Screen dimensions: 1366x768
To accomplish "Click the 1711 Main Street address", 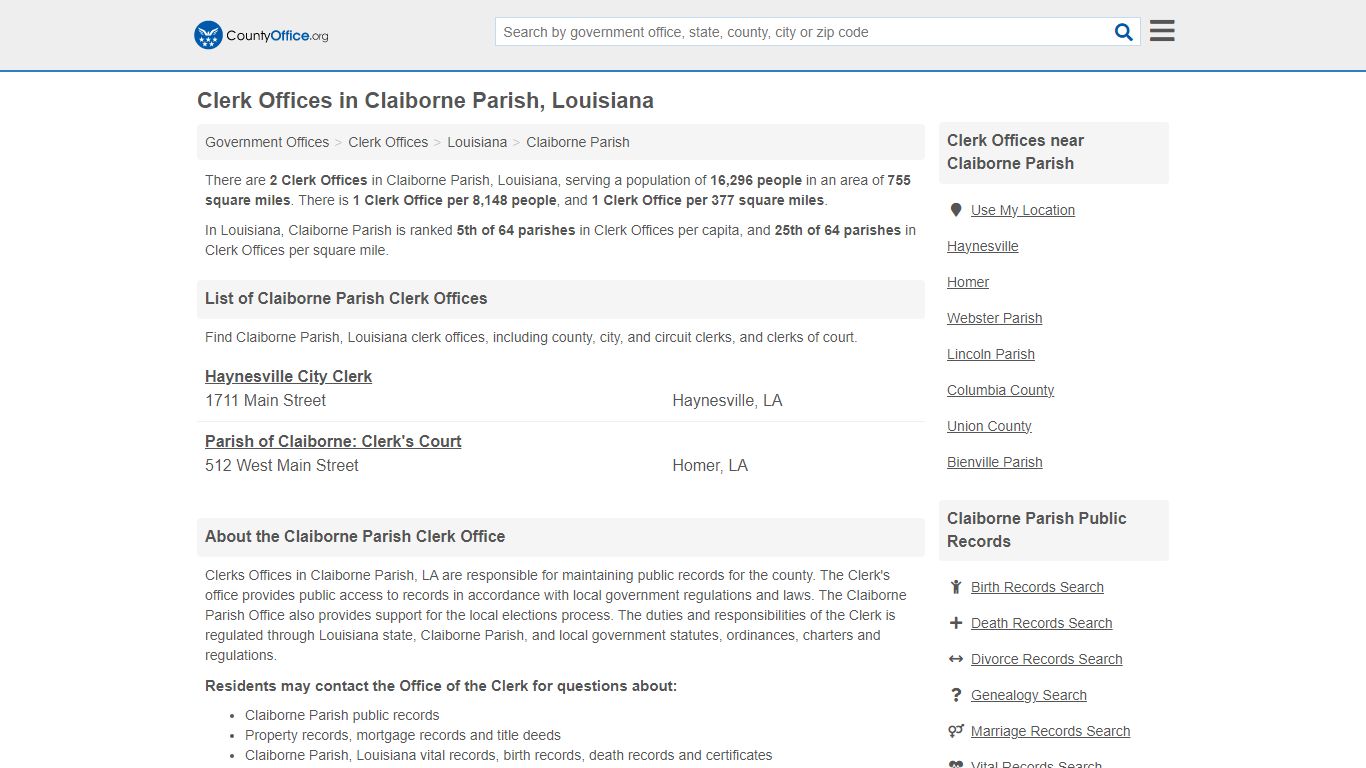I will 265,400.
